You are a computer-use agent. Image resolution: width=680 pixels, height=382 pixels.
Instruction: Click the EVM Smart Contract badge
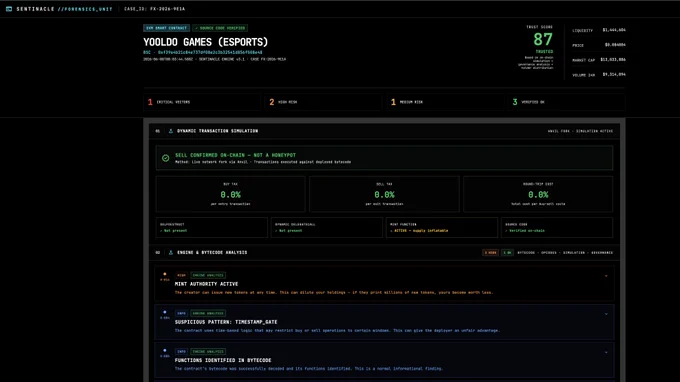pyautogui.click(x=167, y=28)
